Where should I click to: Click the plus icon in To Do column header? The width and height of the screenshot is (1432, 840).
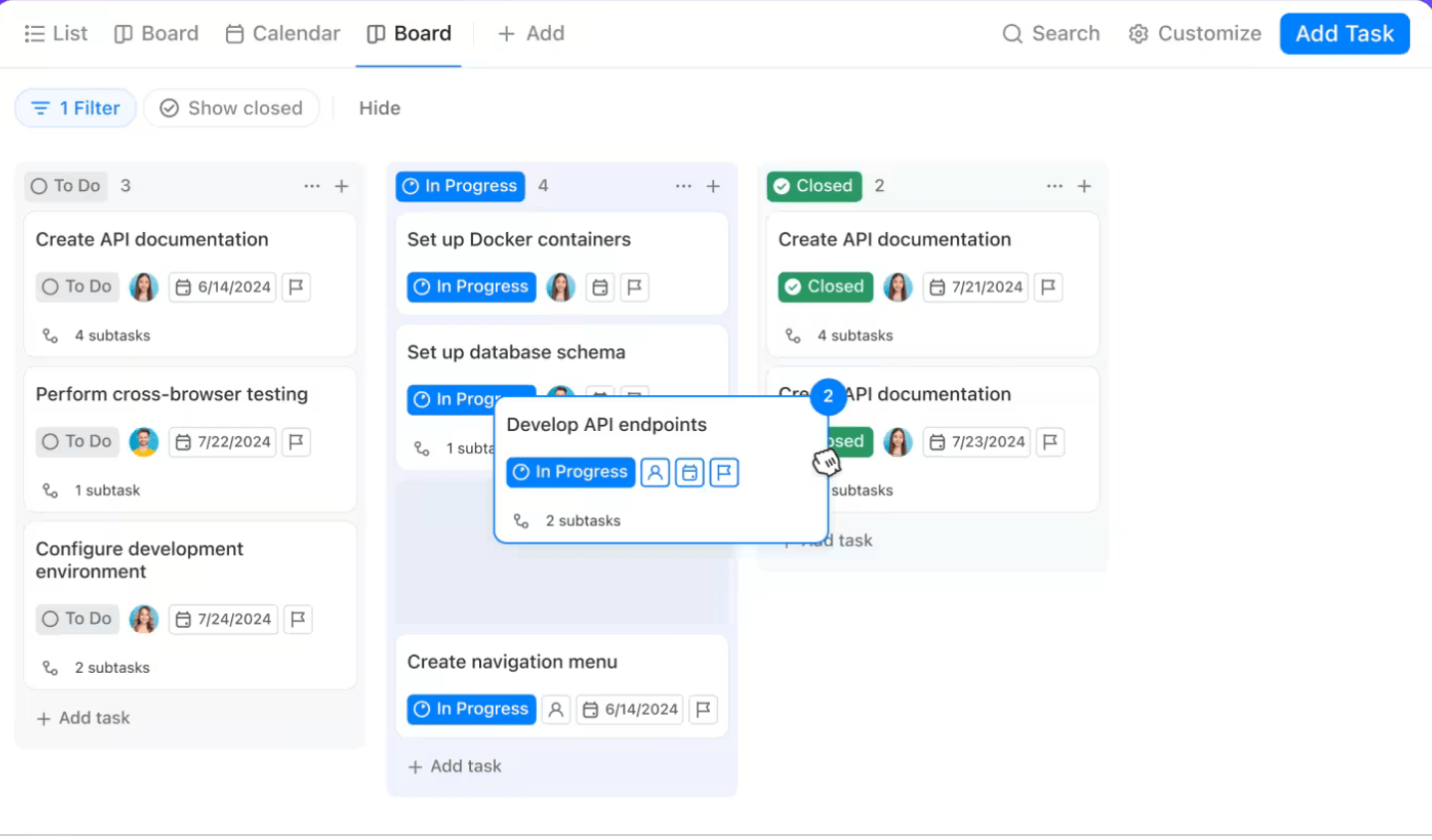point(342,186)
